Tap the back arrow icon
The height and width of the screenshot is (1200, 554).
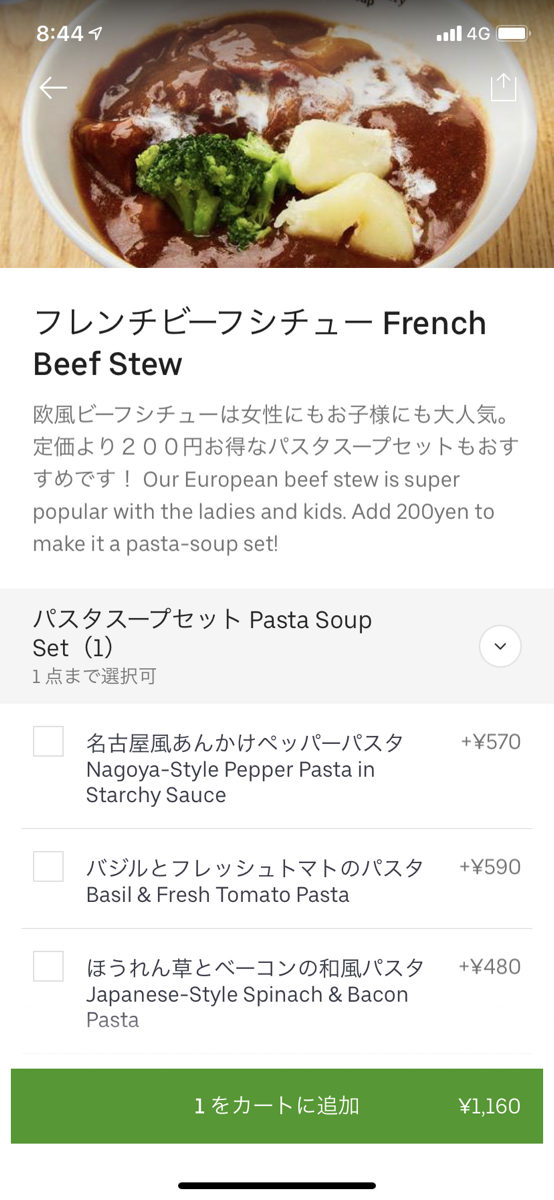(53, 88)
